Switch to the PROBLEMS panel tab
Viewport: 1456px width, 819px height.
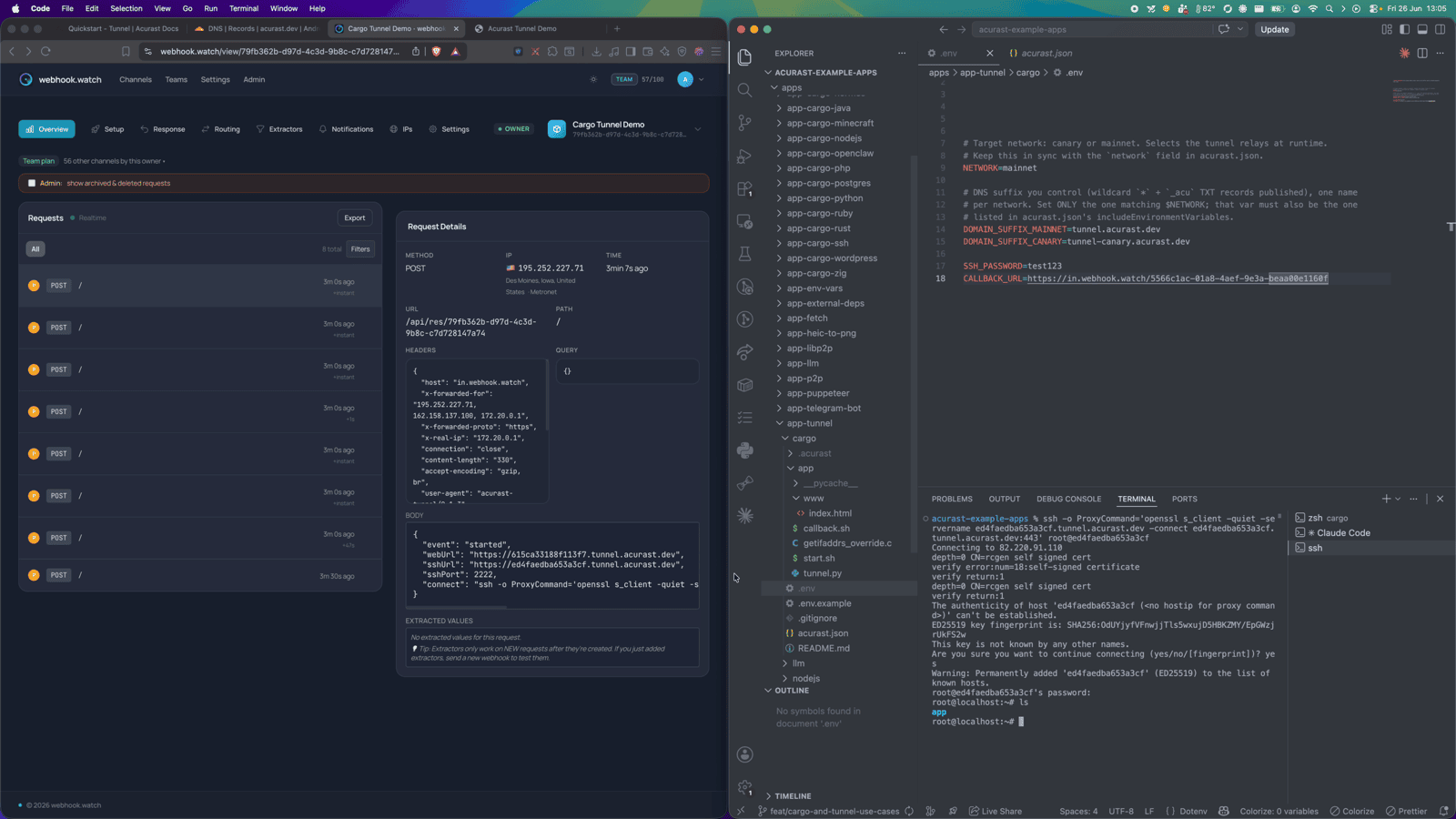[x=952, y=499]
